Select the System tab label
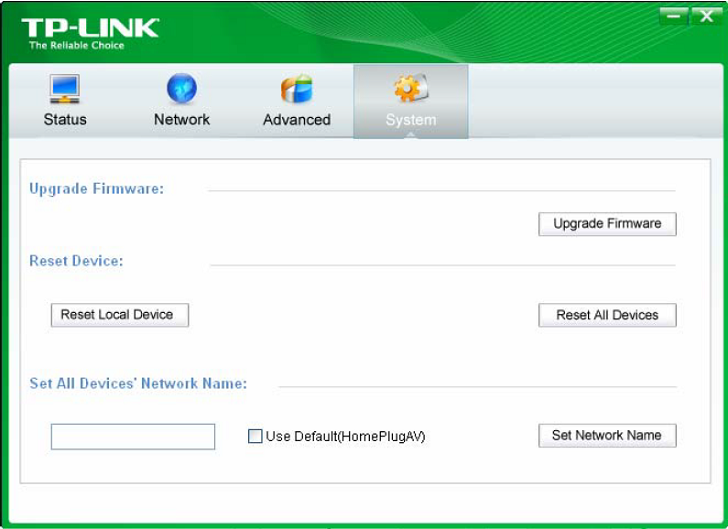This screenshot has height=529, width=728. 410,120
